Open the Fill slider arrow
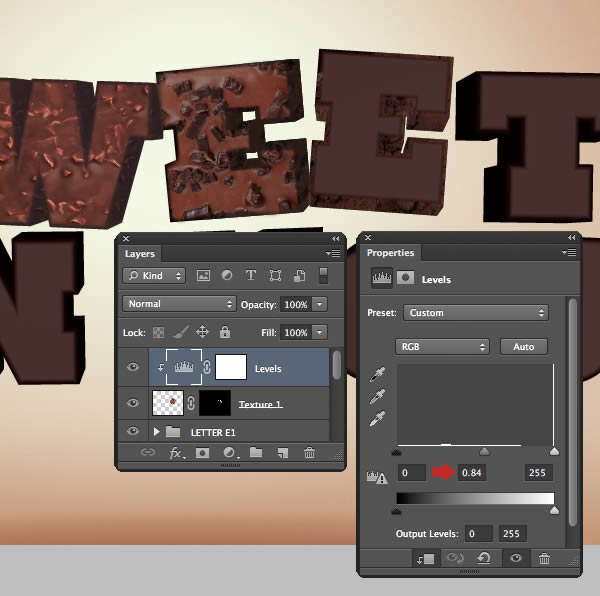This screenshot has width=600, height=596. (x=320, y=332)
